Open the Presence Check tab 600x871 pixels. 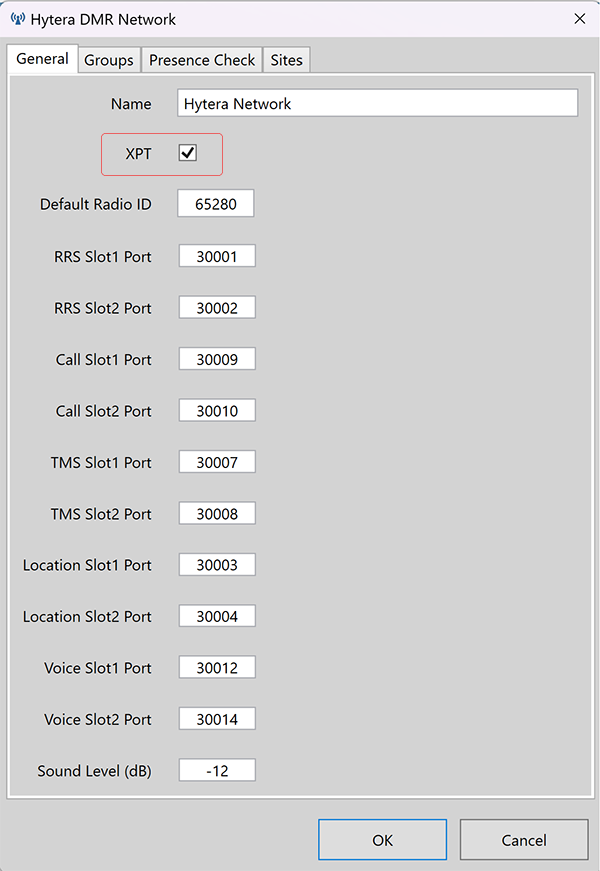coord(201,60)
